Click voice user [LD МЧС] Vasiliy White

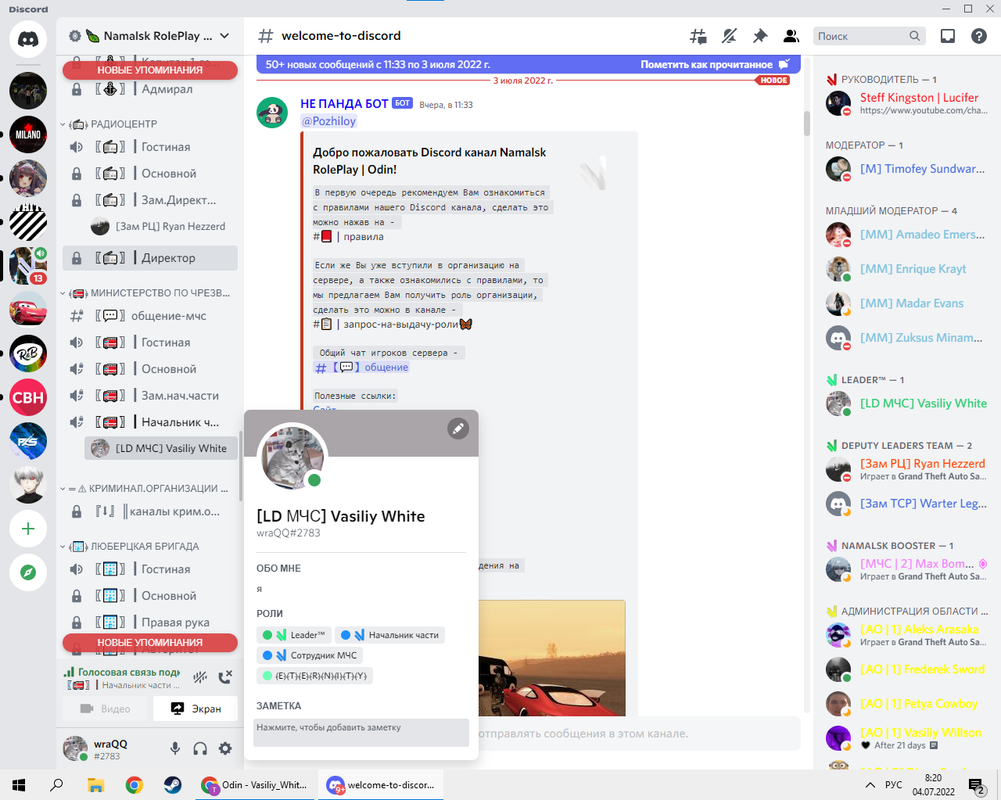(x=160, y=448)
